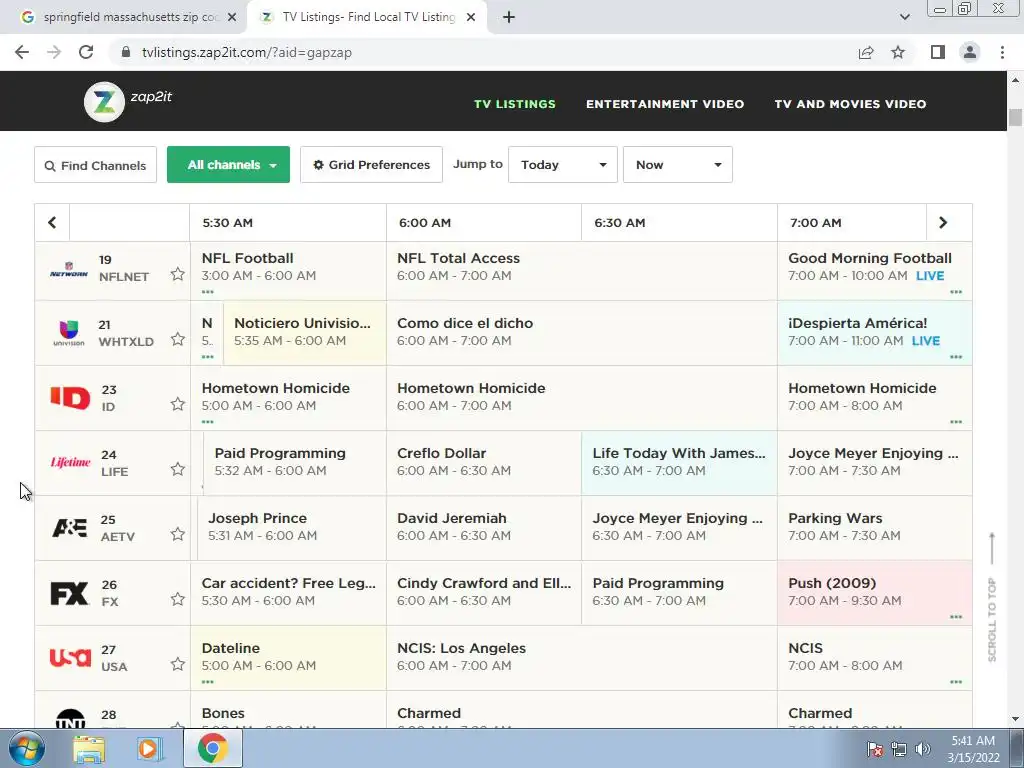Click the browser address bar URL
The width and height of the screenshot is (1024, 768).
[247, 52]
